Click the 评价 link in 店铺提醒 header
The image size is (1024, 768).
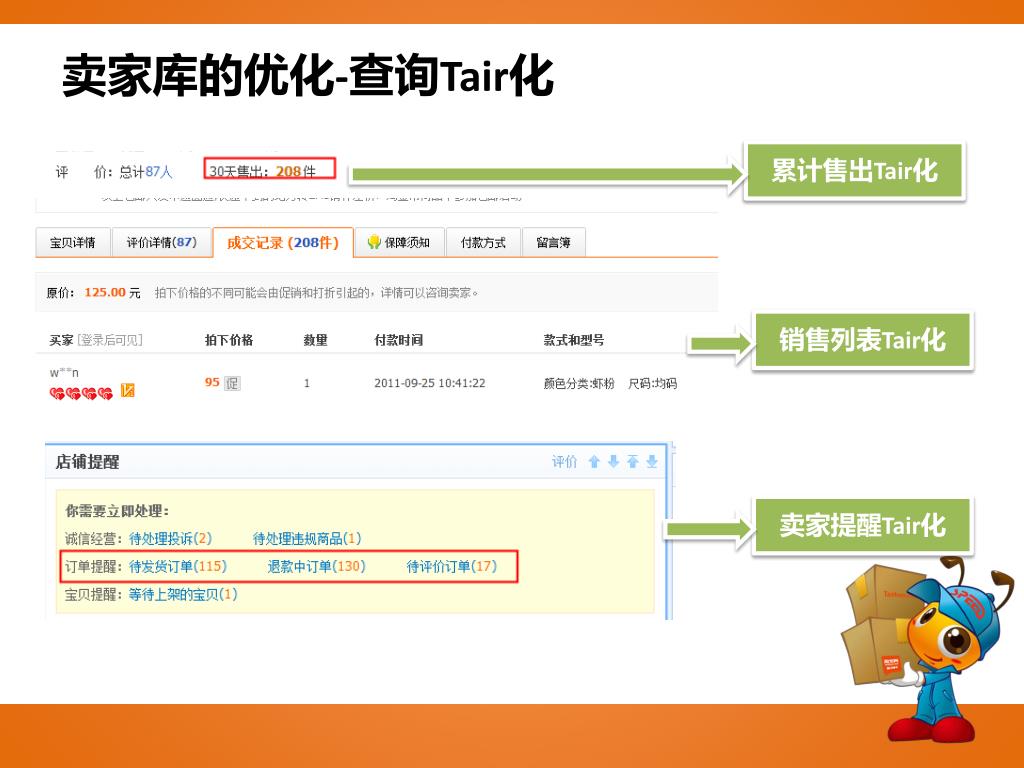[564, 462]
